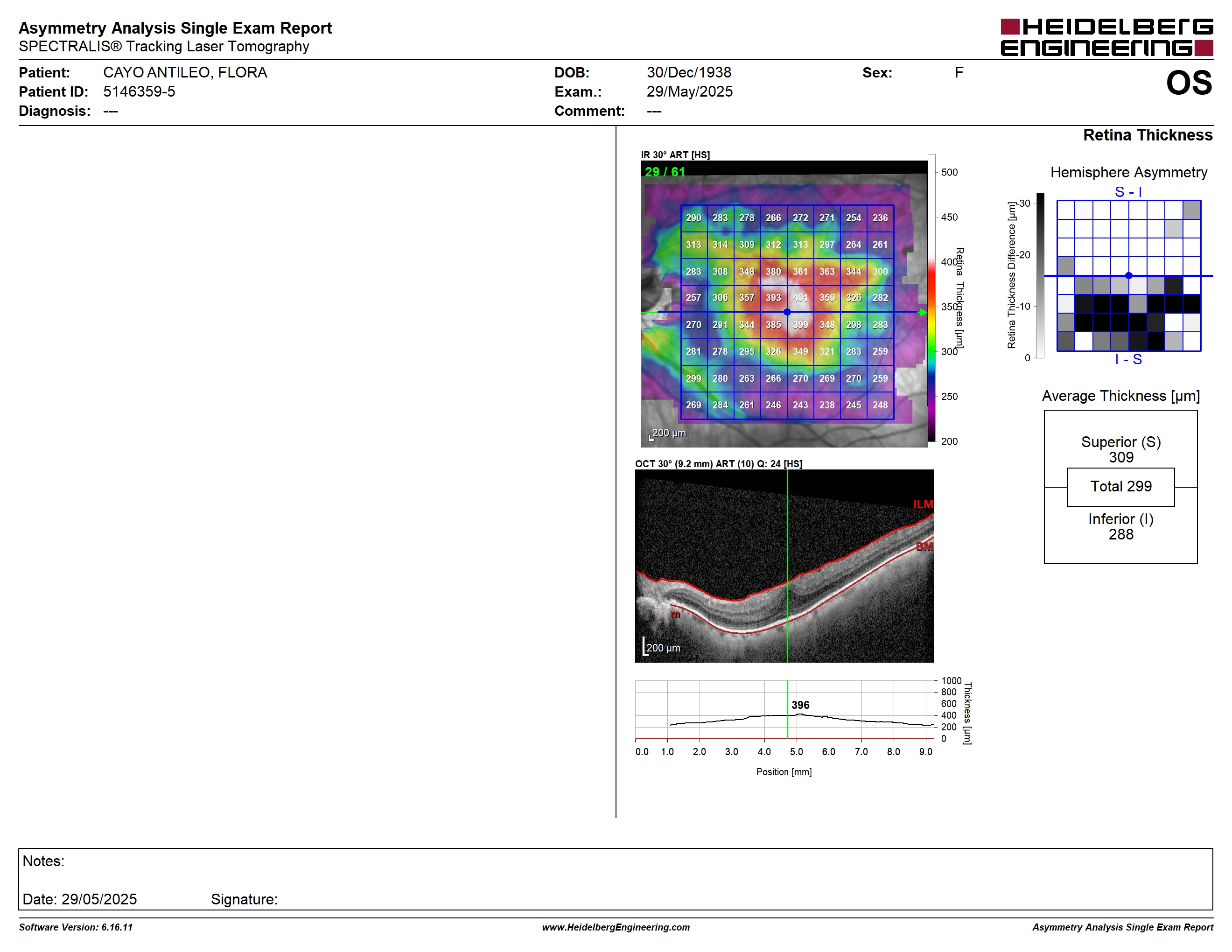Click the grid cell showing 401
The height and width of the screenshot is (952, 1232).
click(x=800, y=298)
